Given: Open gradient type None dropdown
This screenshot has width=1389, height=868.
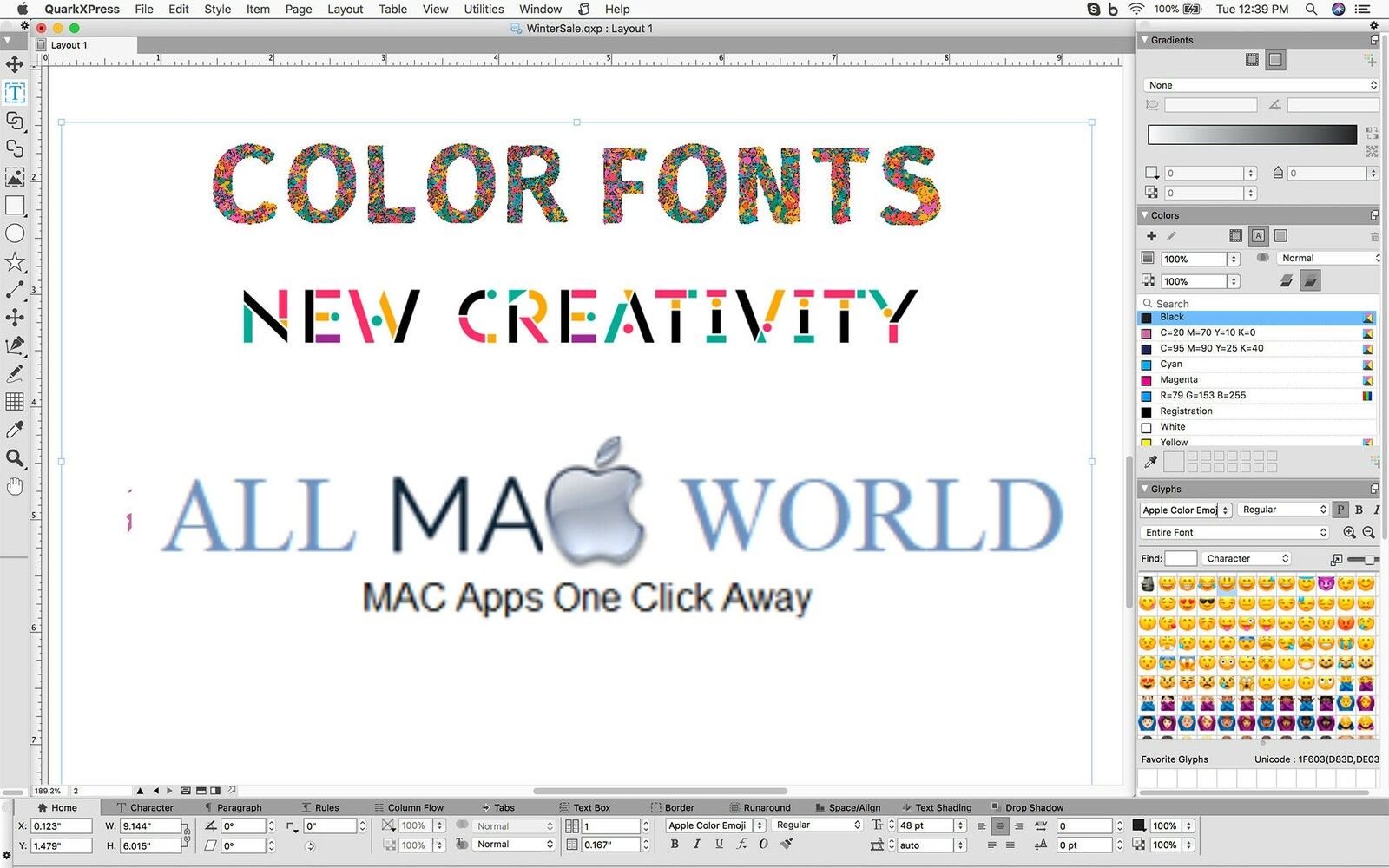Looking at the screenshot, I should click(x=1261, y=85).
